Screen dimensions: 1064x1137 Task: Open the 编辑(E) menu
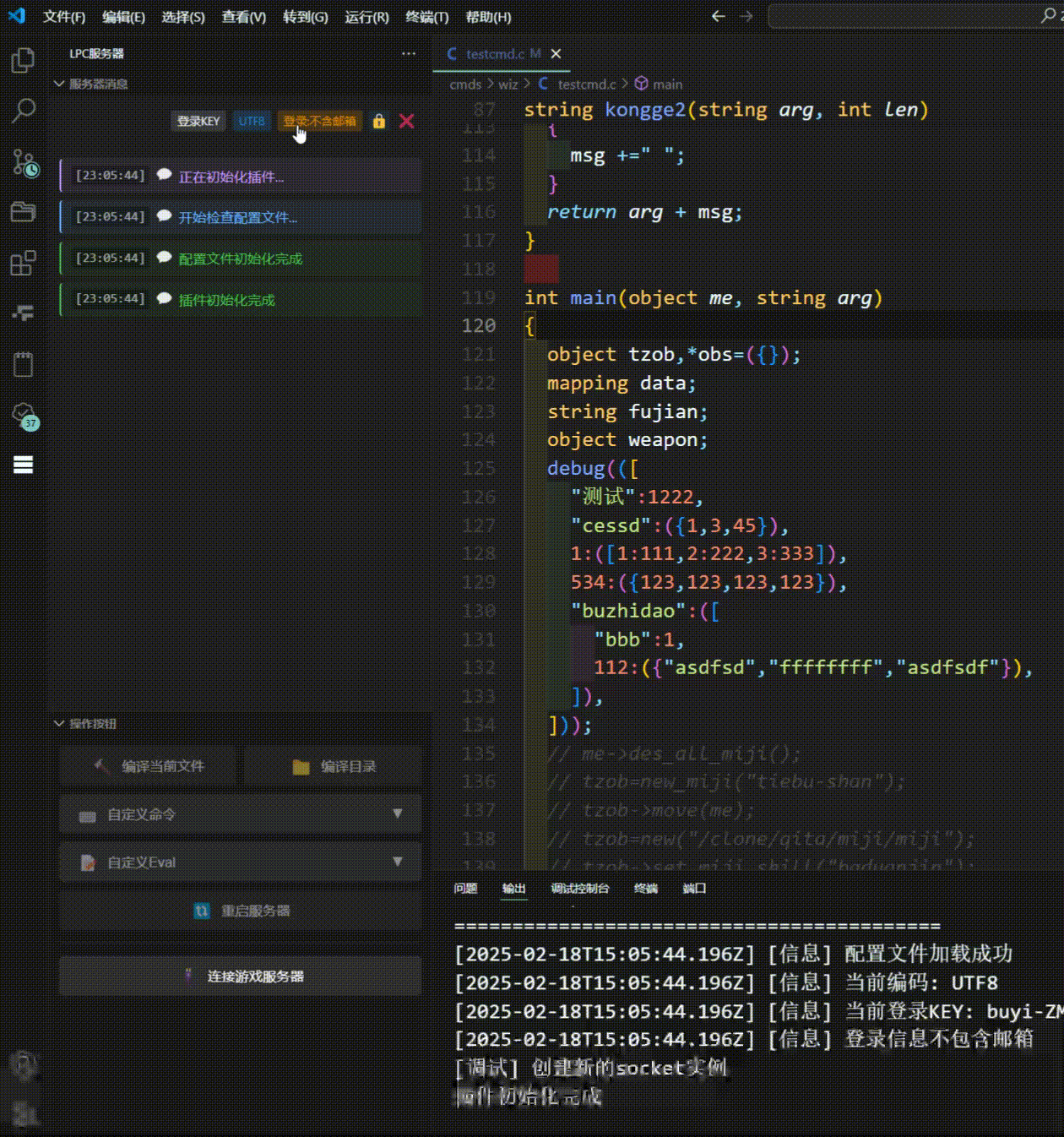click(123, 17)
